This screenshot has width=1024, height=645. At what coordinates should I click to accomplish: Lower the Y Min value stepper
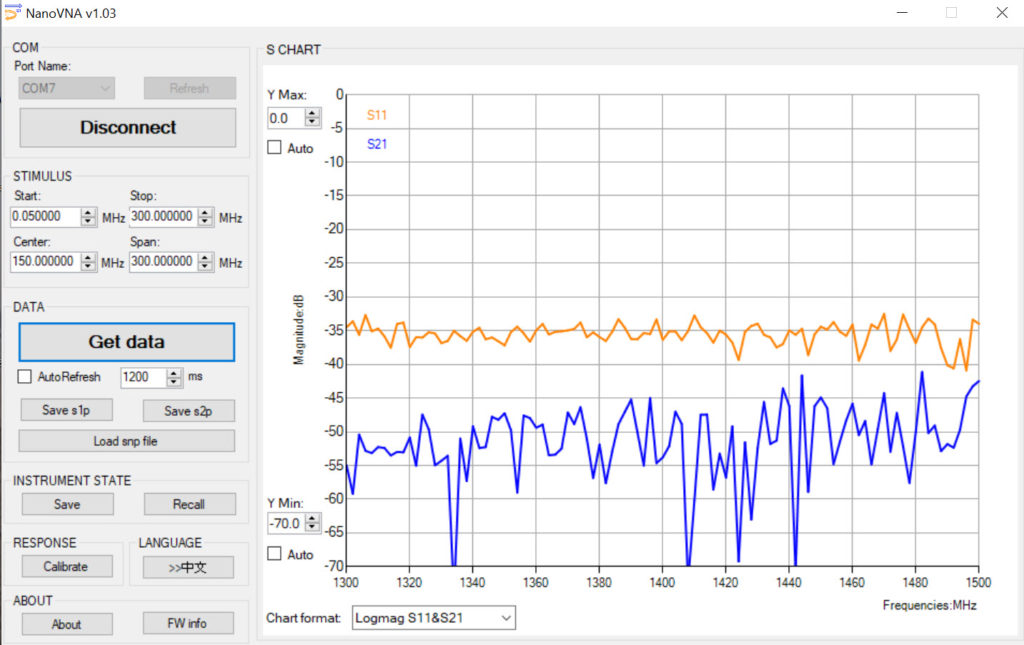click(x=313, y=527)
